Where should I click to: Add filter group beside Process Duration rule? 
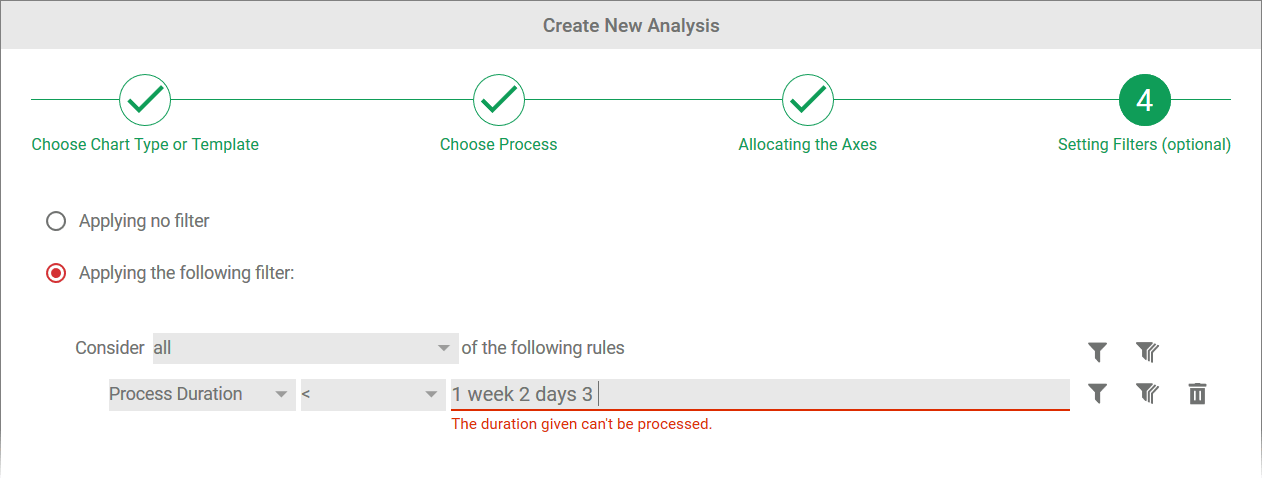click(1146, 394)
